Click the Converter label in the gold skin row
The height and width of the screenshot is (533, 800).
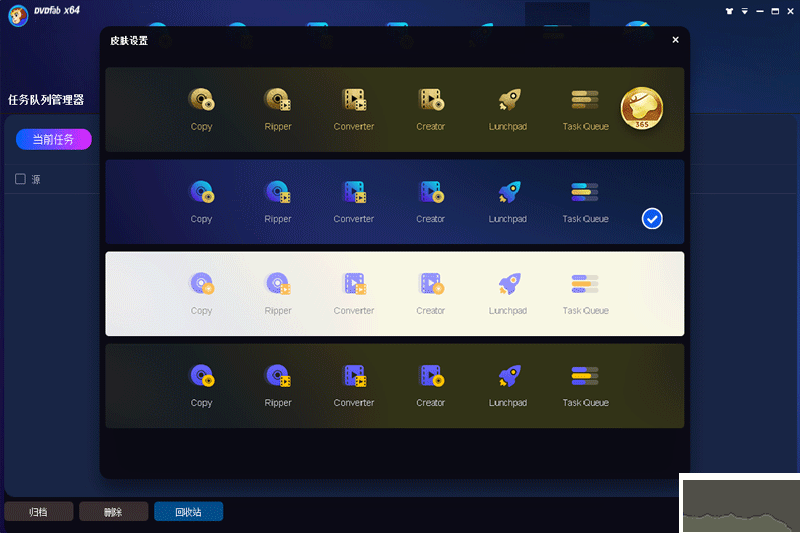pos(354,126)
